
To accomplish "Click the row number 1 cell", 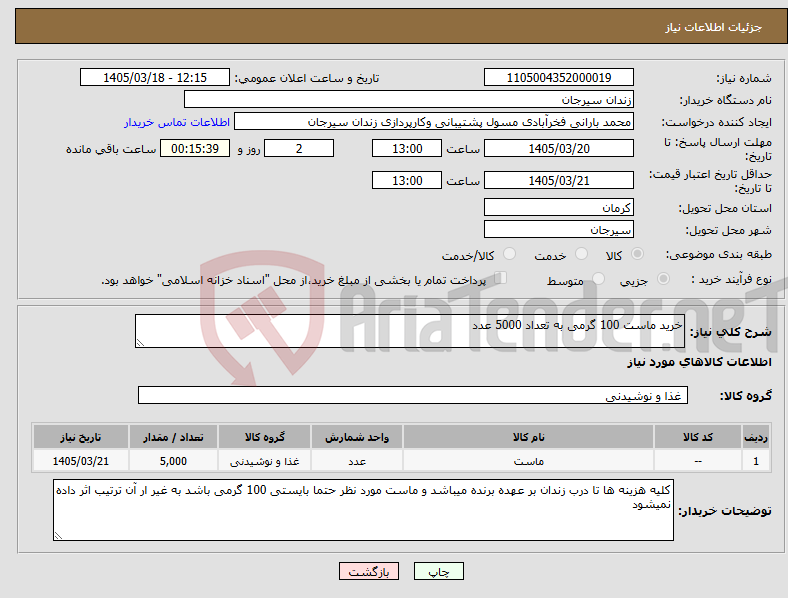I will click(x=756, y=461).
